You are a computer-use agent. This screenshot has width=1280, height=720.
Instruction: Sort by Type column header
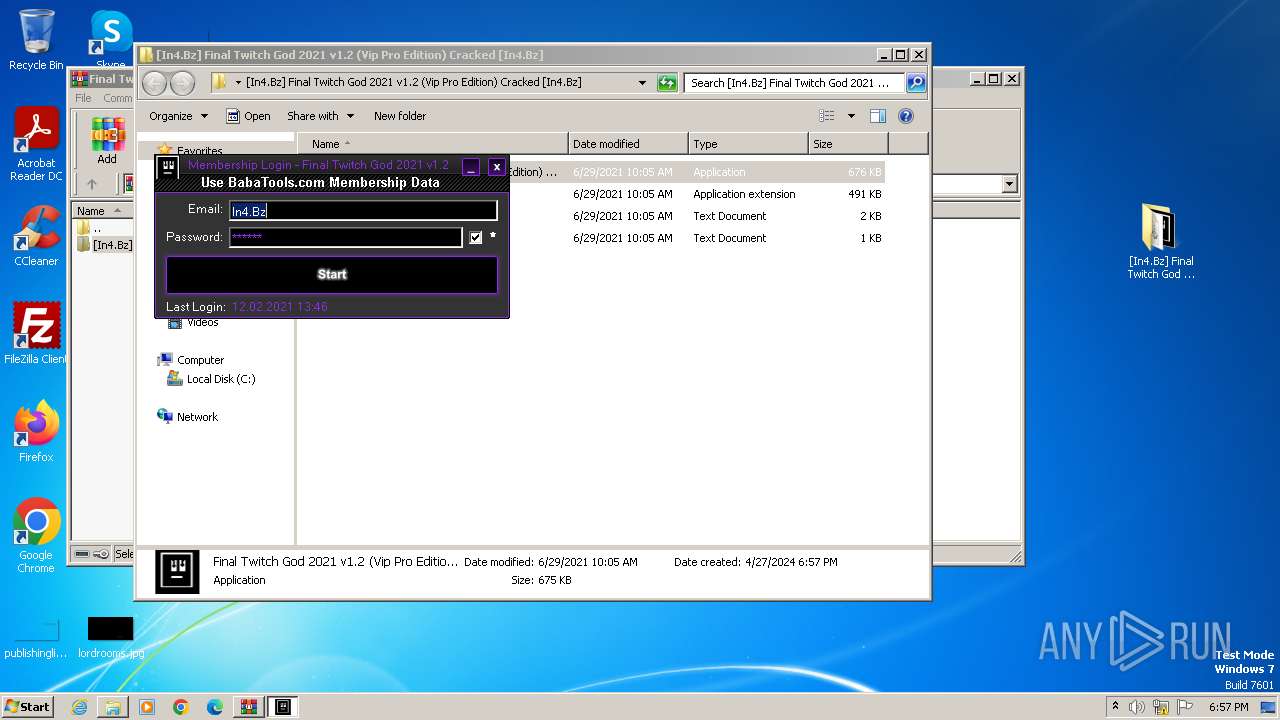[x=748, y=144]
